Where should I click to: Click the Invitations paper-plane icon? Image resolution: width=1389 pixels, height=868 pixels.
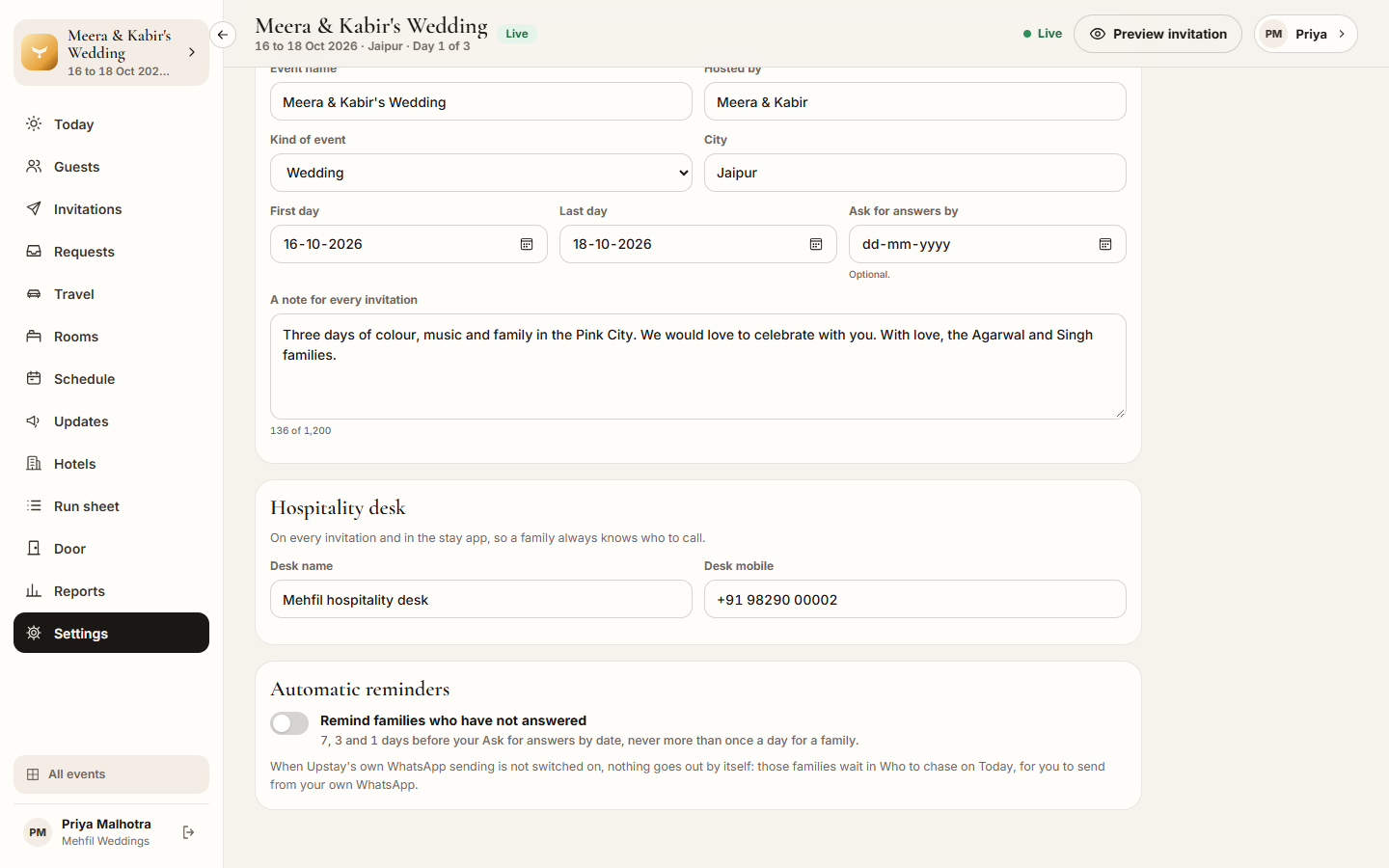[34, 208]
